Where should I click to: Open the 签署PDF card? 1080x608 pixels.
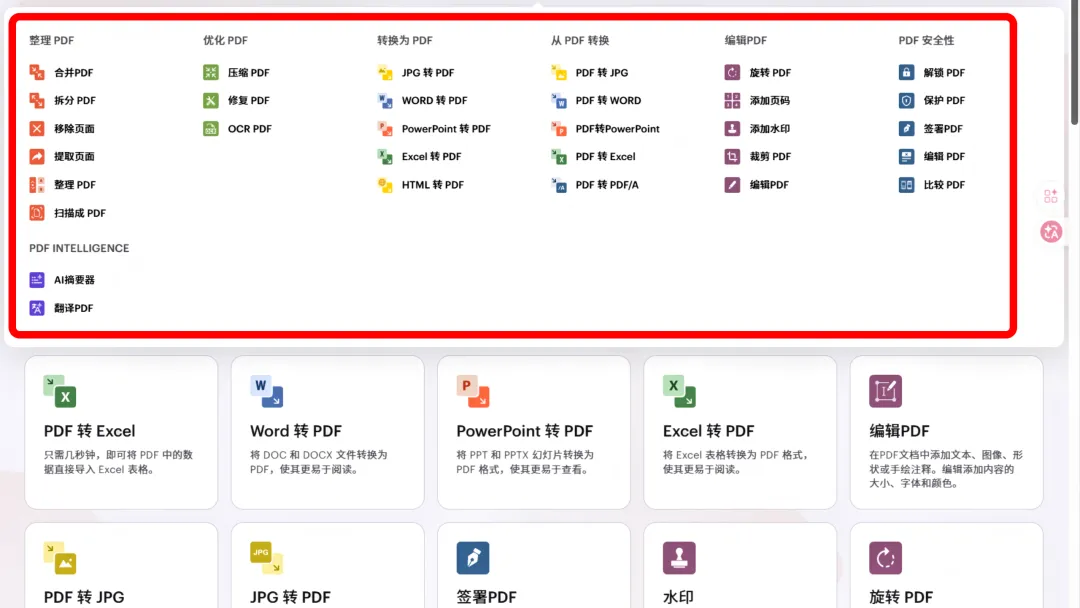click(x=534, y=565)
